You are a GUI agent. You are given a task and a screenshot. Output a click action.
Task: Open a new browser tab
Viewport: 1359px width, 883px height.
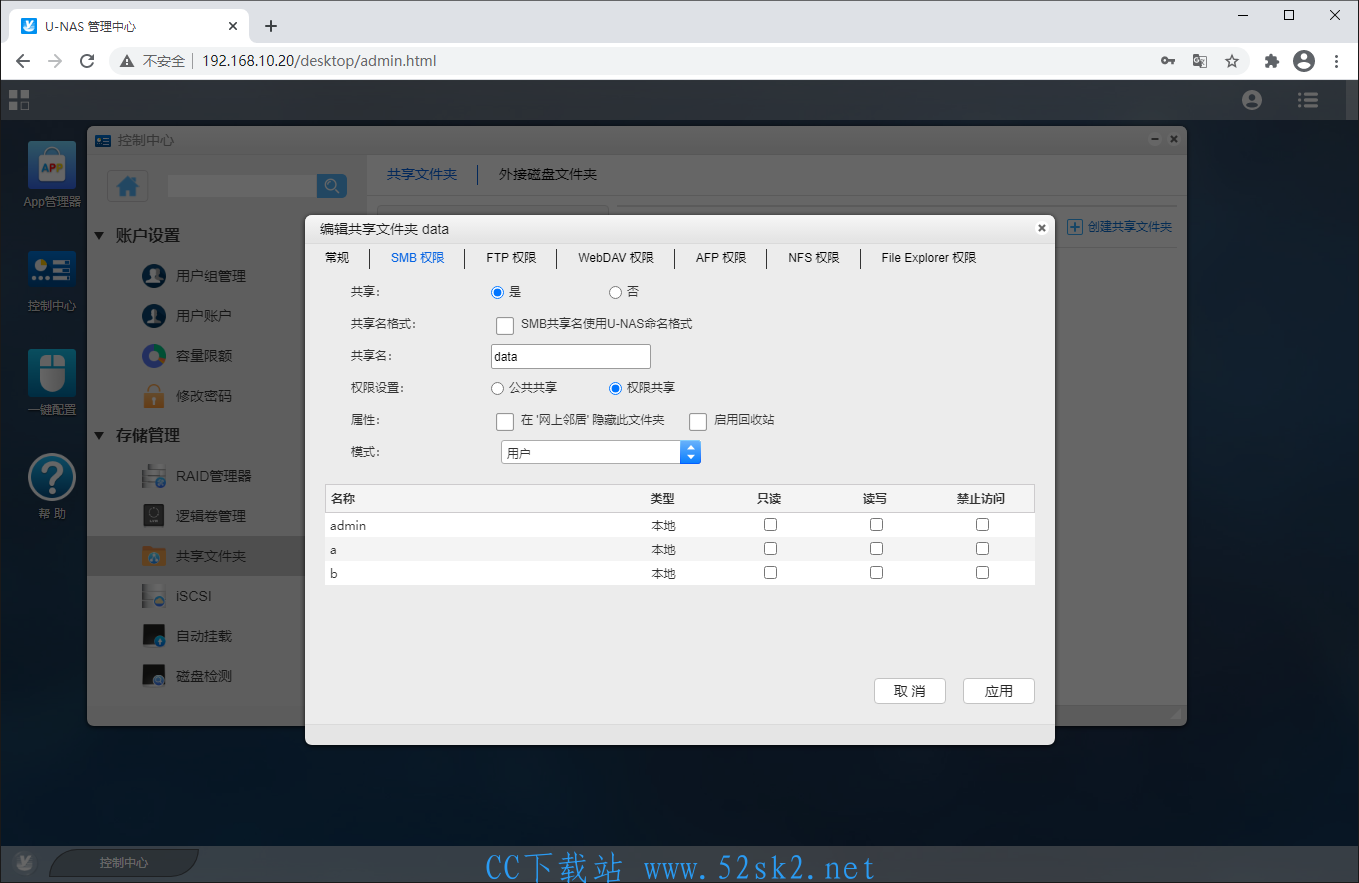coord(270,26)
